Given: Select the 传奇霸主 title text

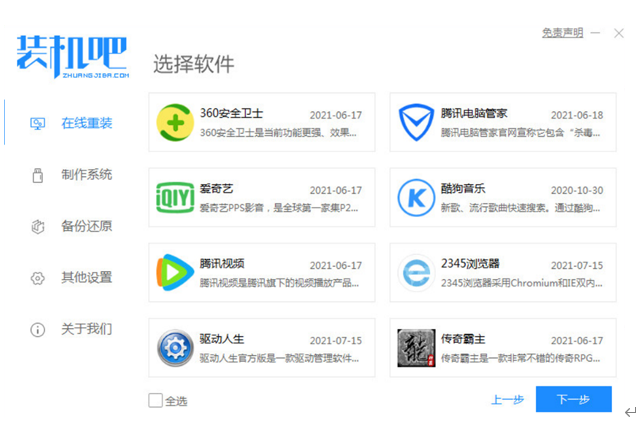Looking at the screenshot, I should click(463, 339).
